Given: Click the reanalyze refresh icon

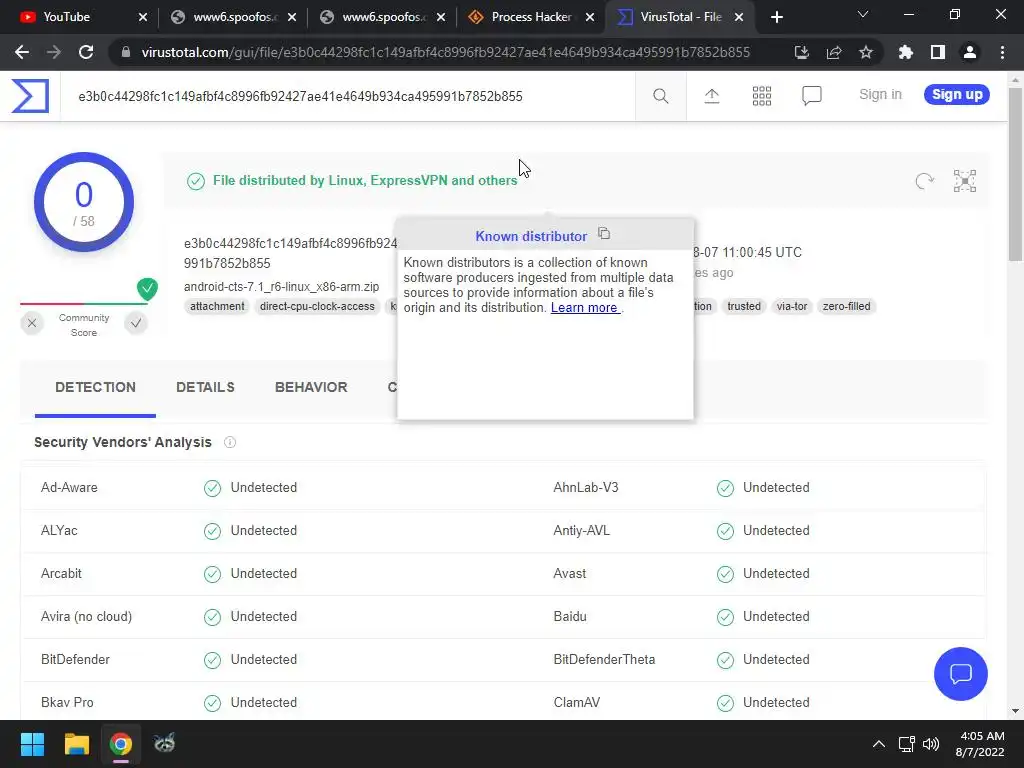Looking at the screenshot, I should (x=924, y=181).
